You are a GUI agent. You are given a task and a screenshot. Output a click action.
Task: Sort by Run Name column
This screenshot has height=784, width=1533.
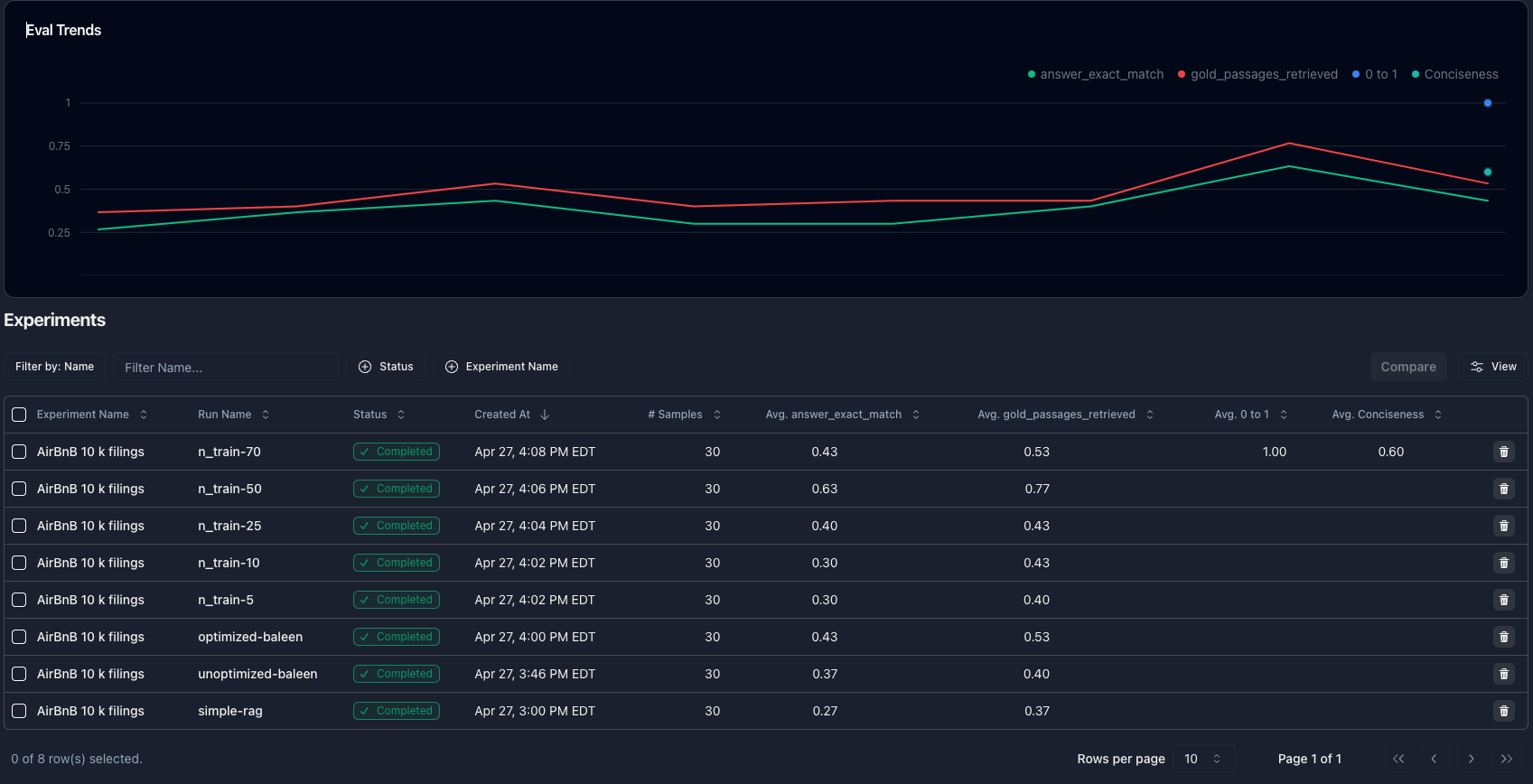coord(234,415)
